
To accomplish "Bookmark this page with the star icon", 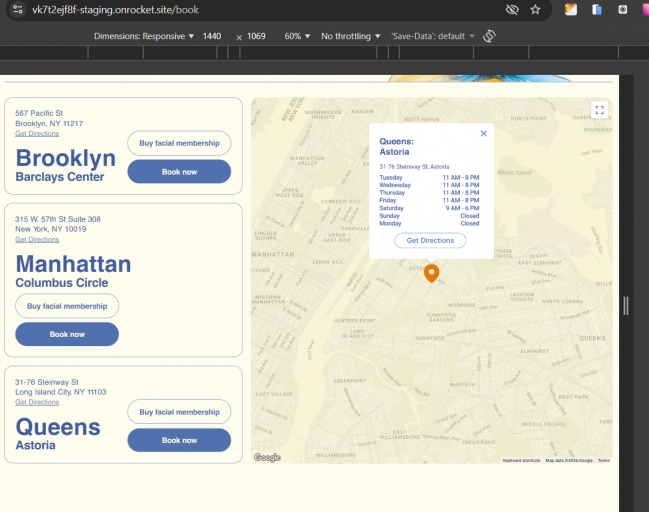I will coord(535,10).
